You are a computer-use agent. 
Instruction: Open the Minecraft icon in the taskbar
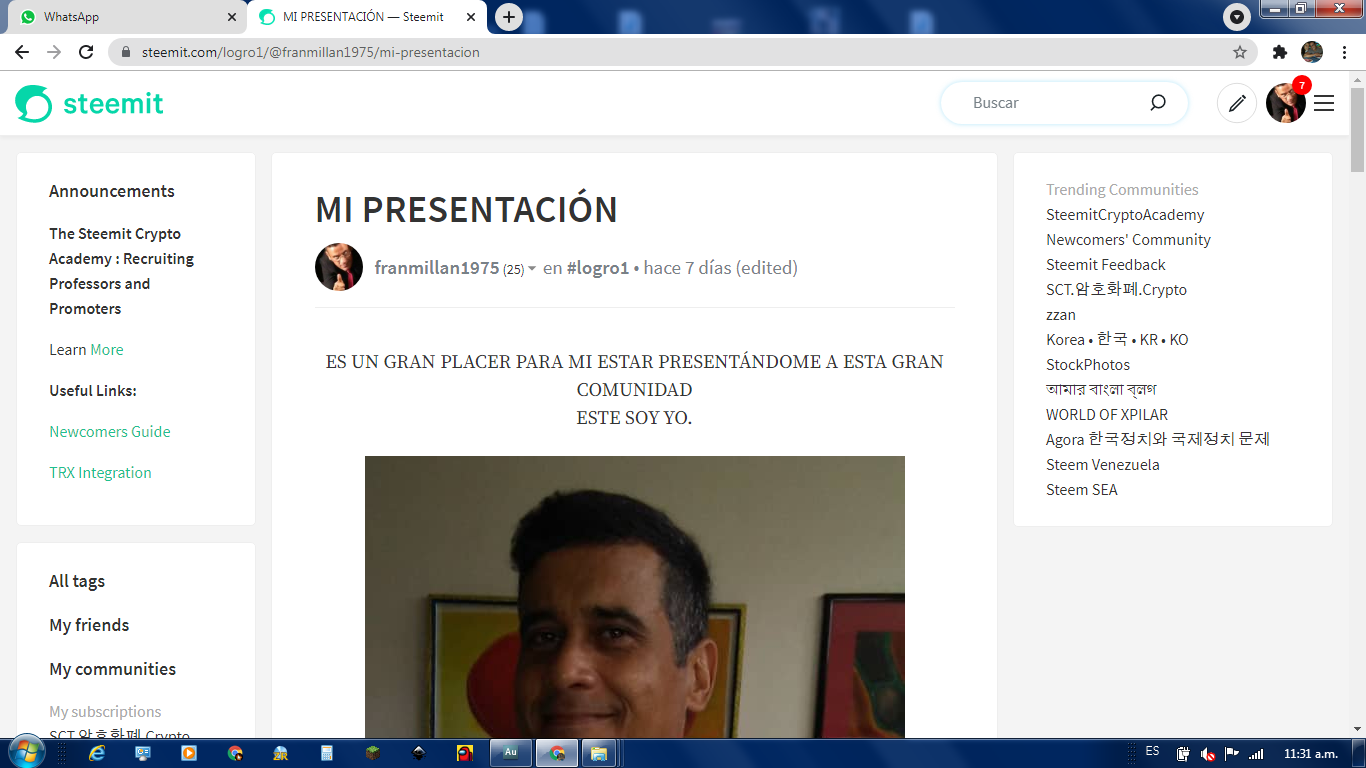click(373, 753)
